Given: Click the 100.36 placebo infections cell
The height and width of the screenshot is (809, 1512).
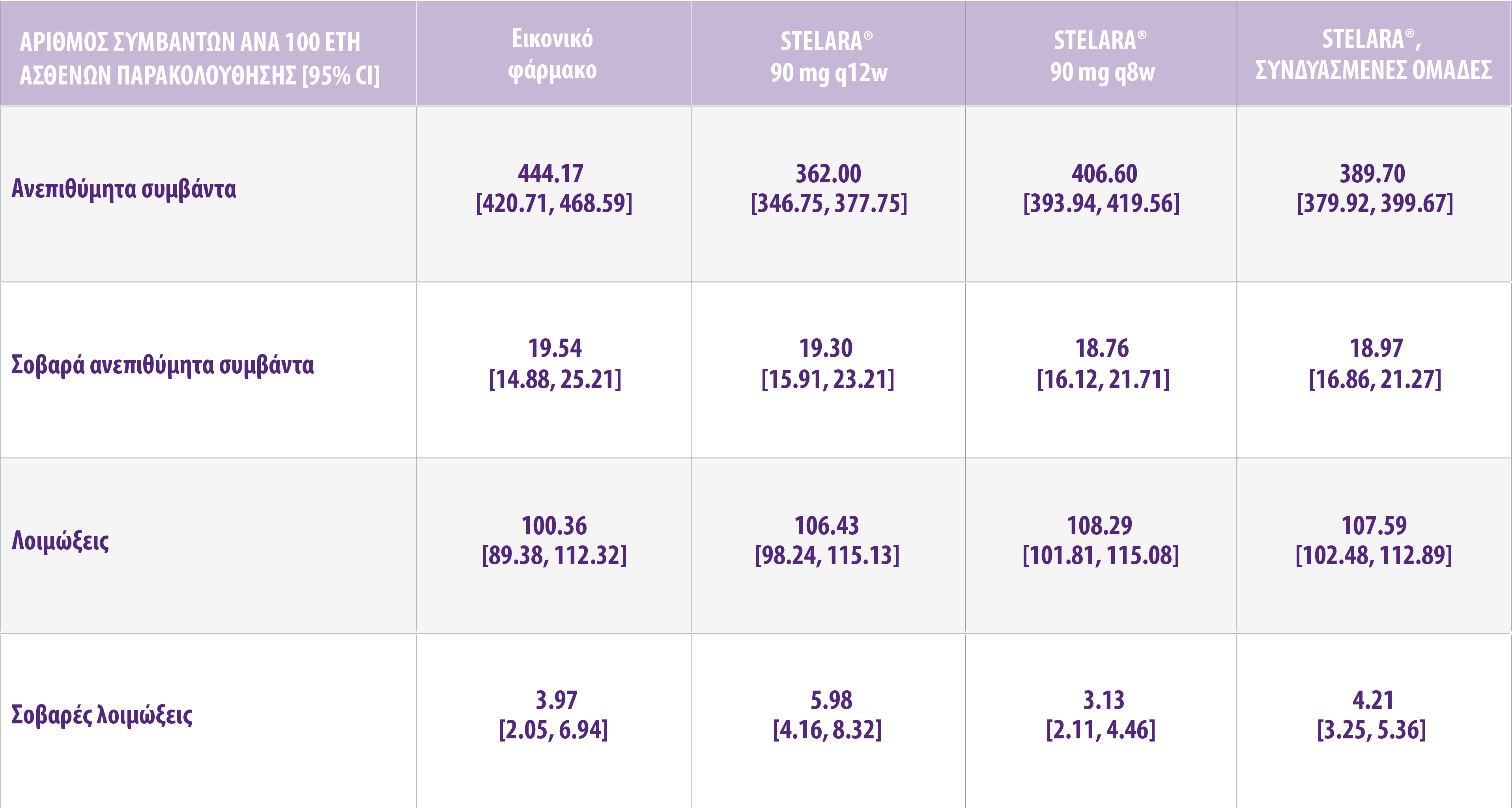Looking at the screenshot, I should coord(554,540).
